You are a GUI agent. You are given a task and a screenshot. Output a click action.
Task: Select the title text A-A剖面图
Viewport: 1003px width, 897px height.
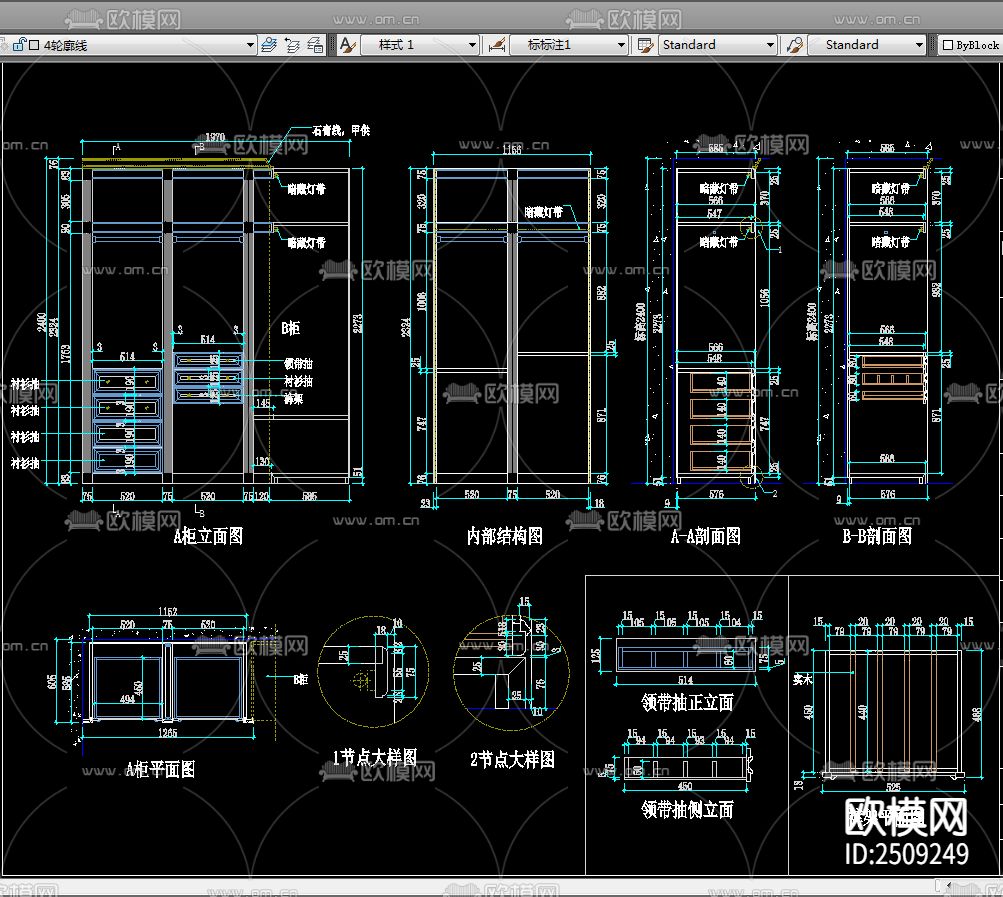(706, 536)
